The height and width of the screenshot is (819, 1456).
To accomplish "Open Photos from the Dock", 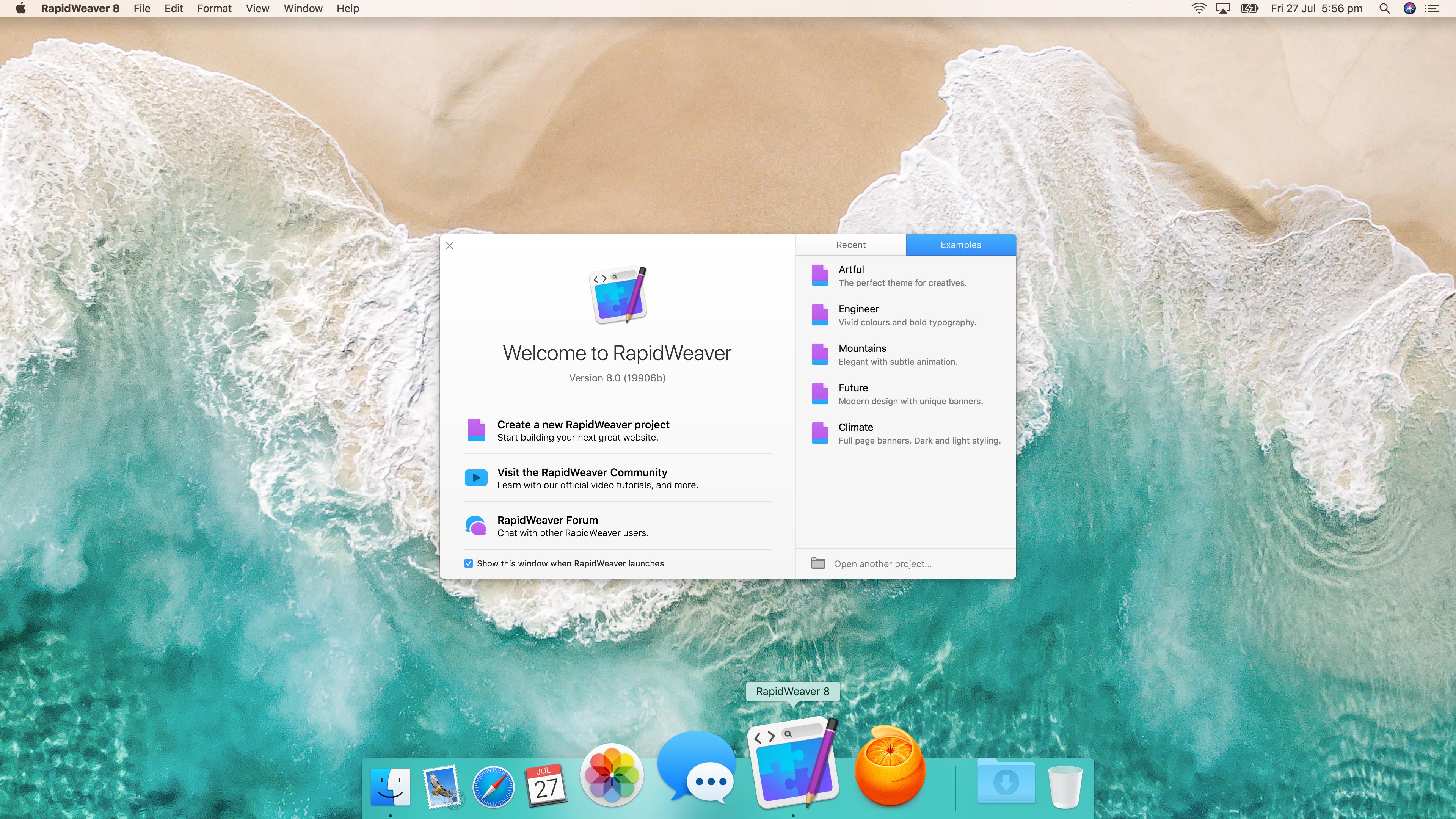I will [612, 775].
